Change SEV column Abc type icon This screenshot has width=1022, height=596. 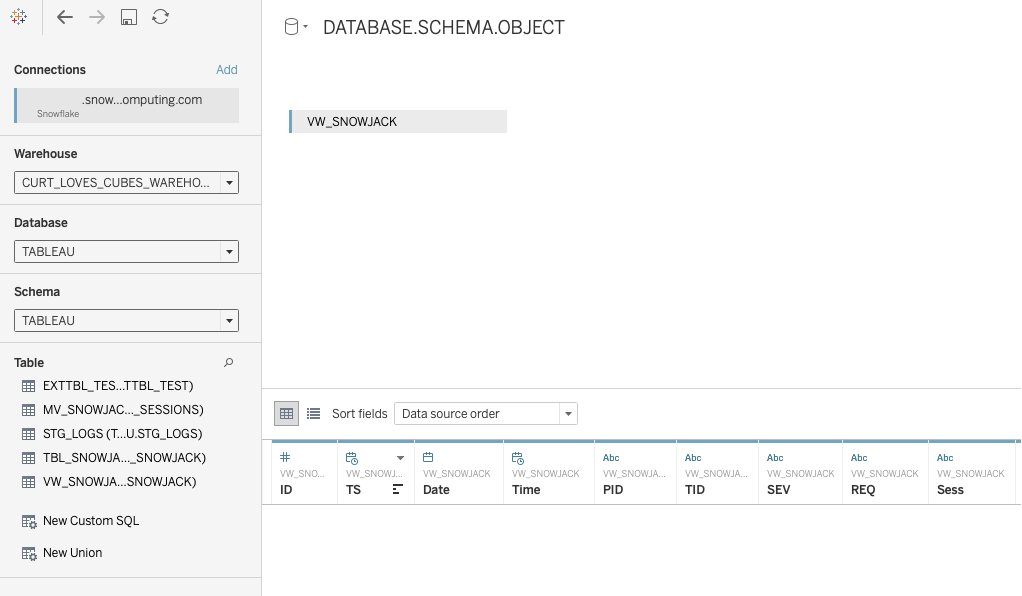coord(775,458)
